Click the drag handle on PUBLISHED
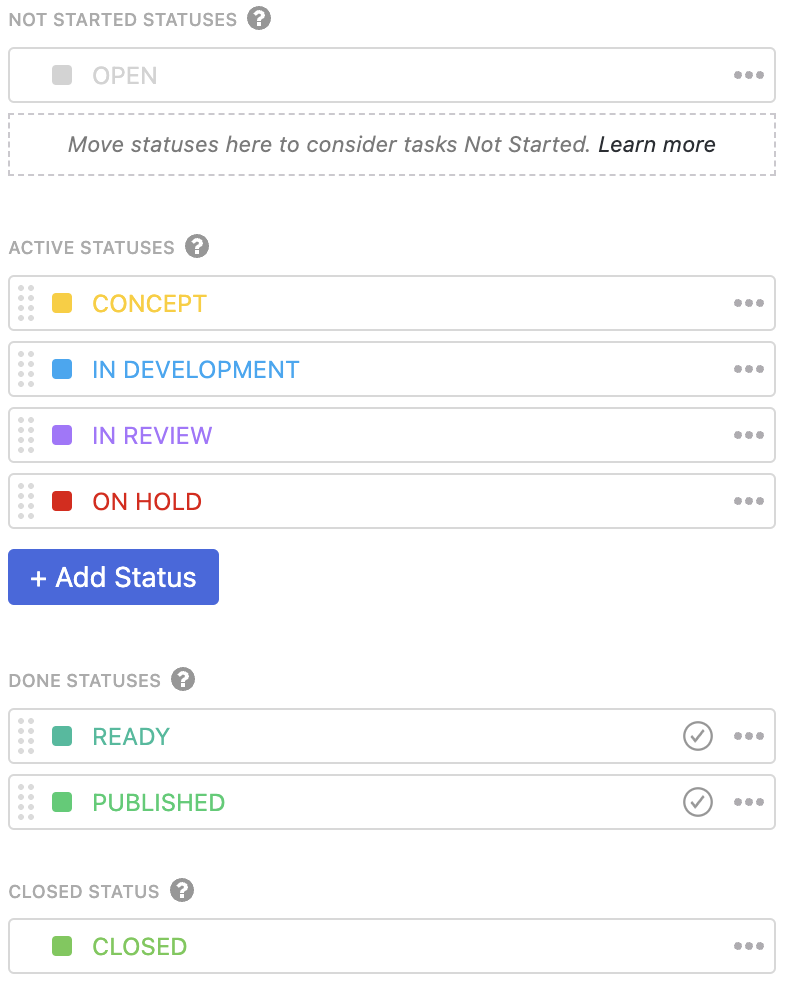The width and height of the screenshot is (786, 984). [x=27, y=801]
